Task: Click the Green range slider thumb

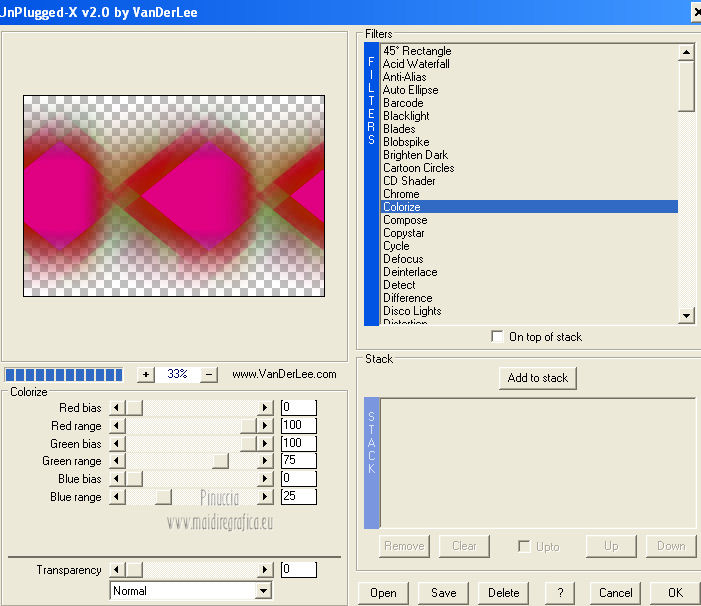Action: click(220, 461)
